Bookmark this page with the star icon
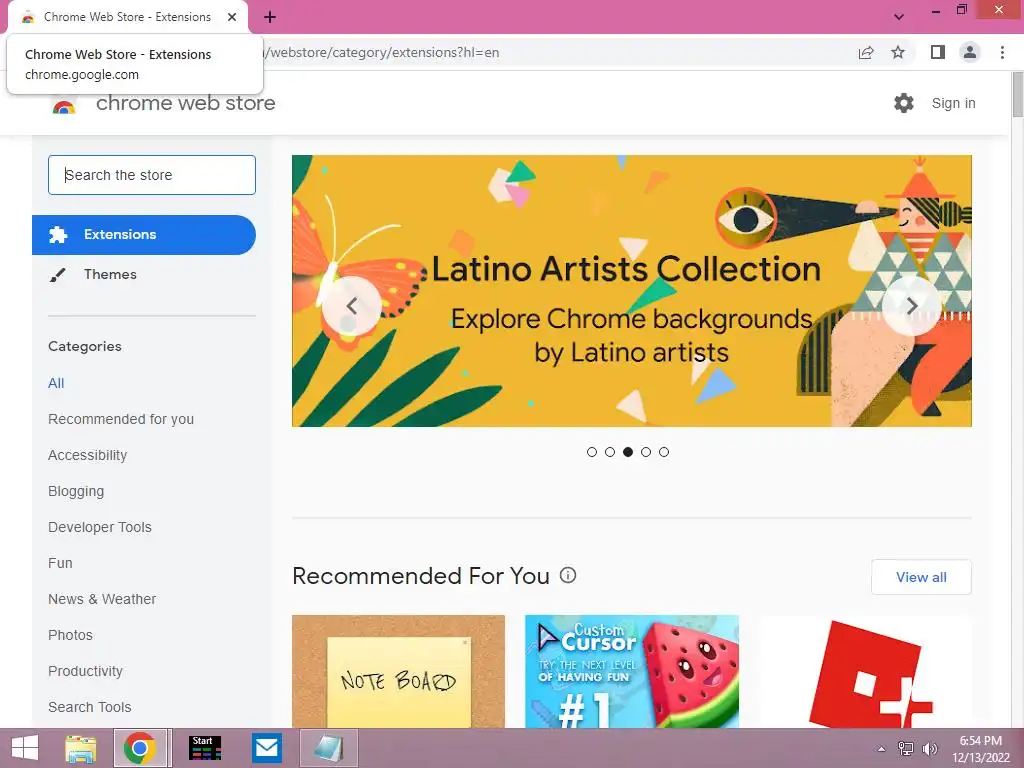 coord(898,52)
